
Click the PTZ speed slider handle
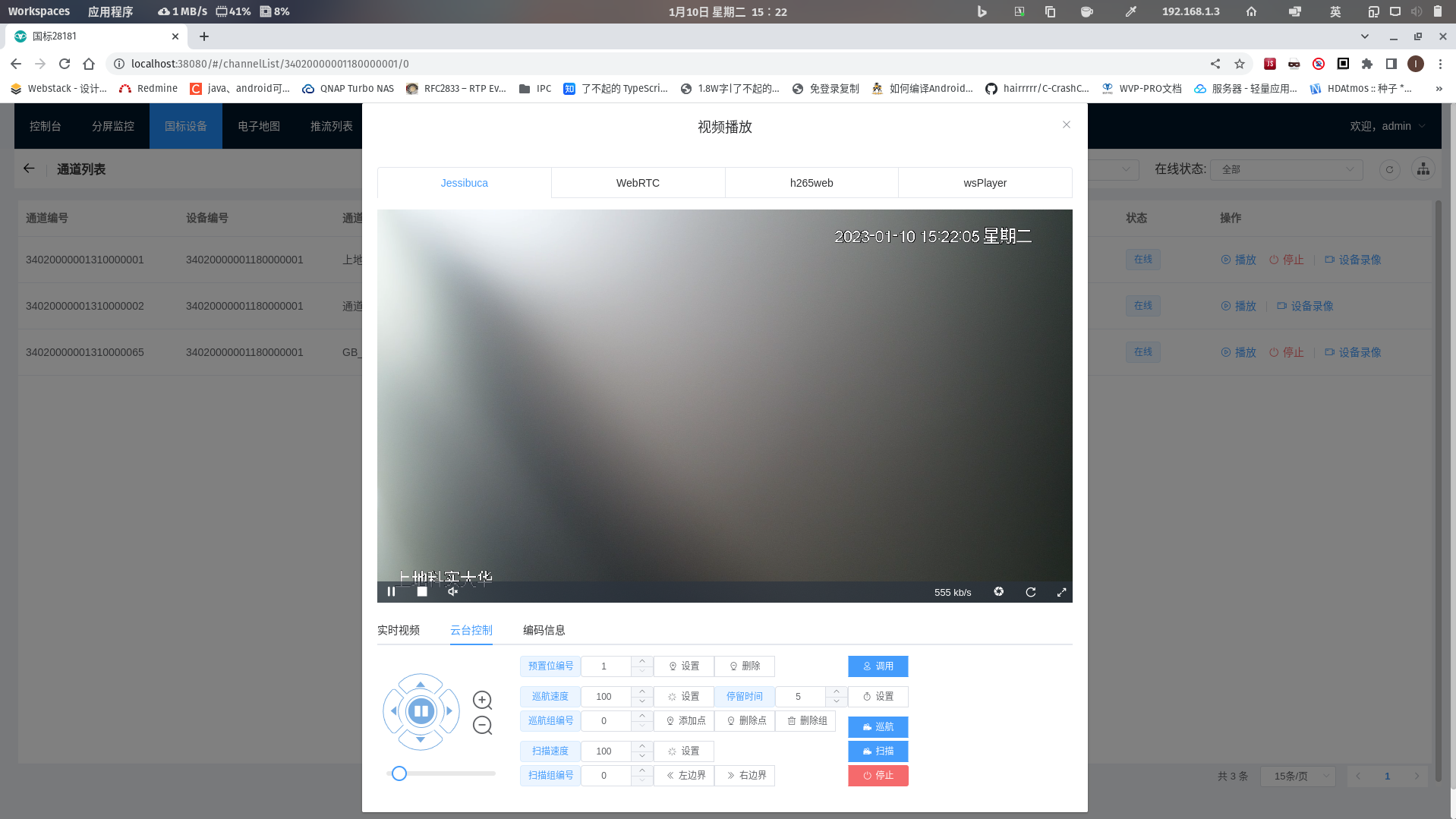click(x=399, y=773)
